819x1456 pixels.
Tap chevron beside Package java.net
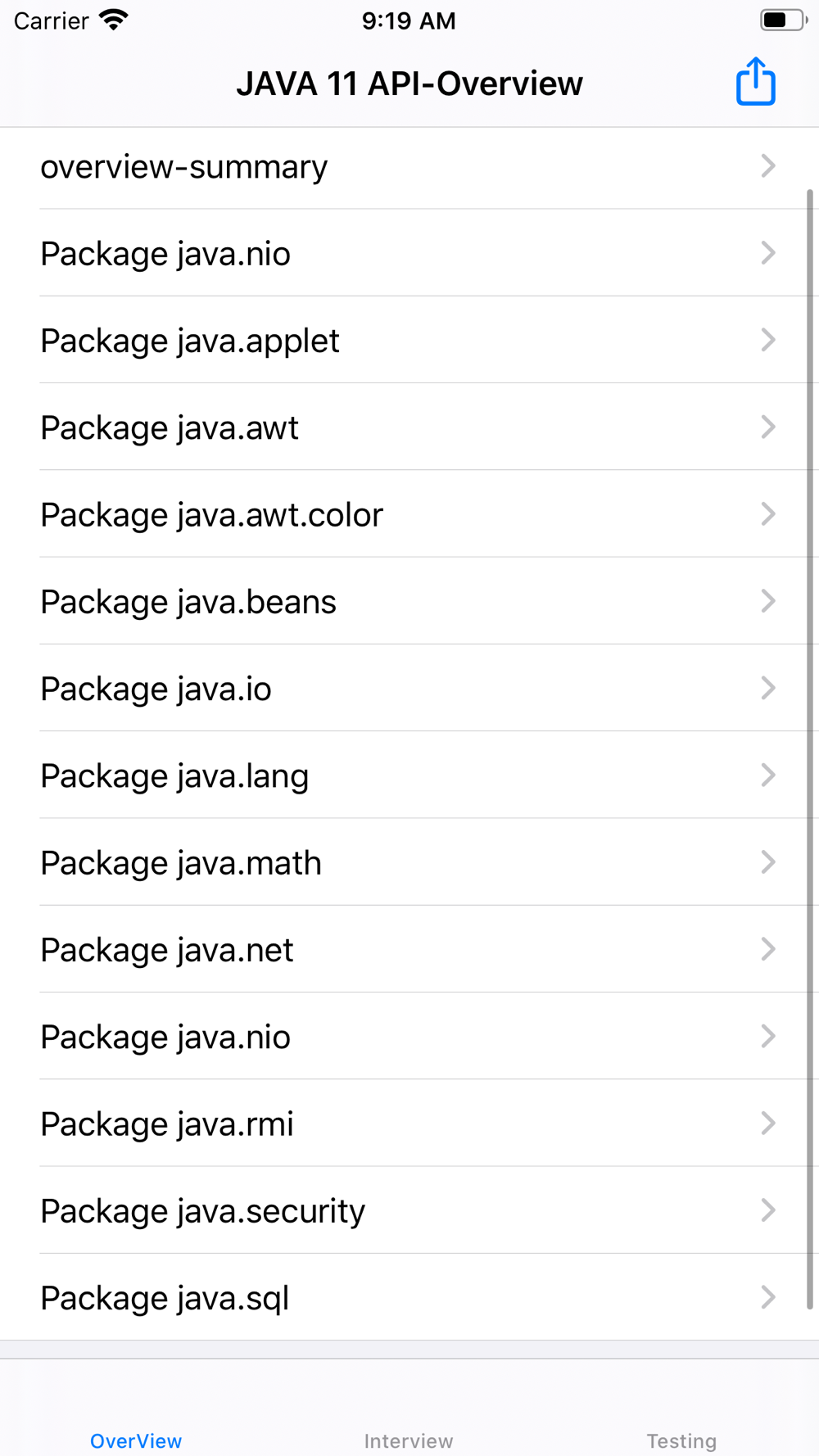point(767,949)
